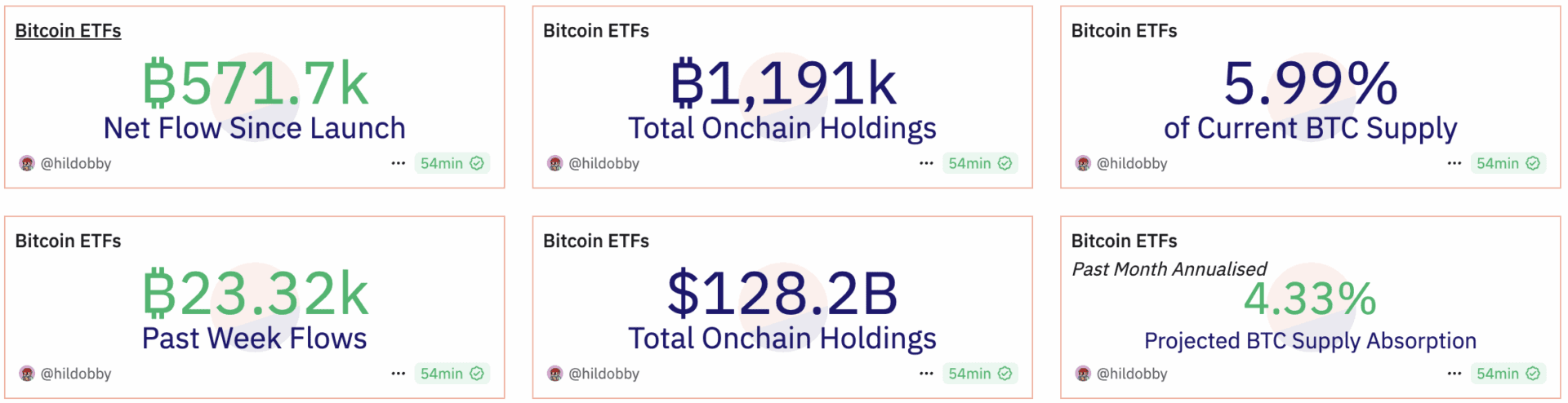
Task: Click hildobby avatar on Net Flow Since Launch card
Action: point(27,163)
